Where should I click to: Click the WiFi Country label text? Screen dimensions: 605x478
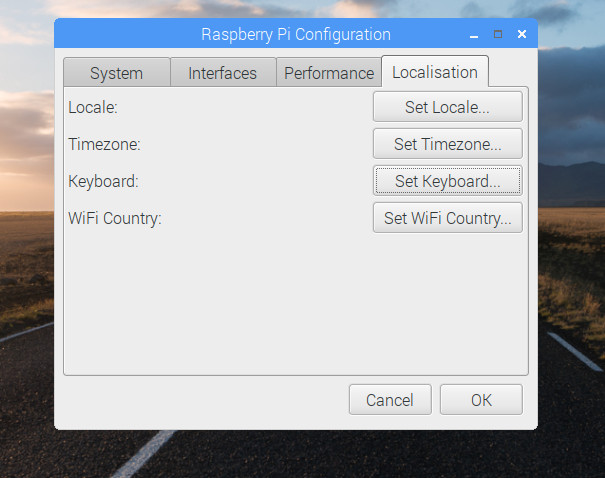pos(115,218)
